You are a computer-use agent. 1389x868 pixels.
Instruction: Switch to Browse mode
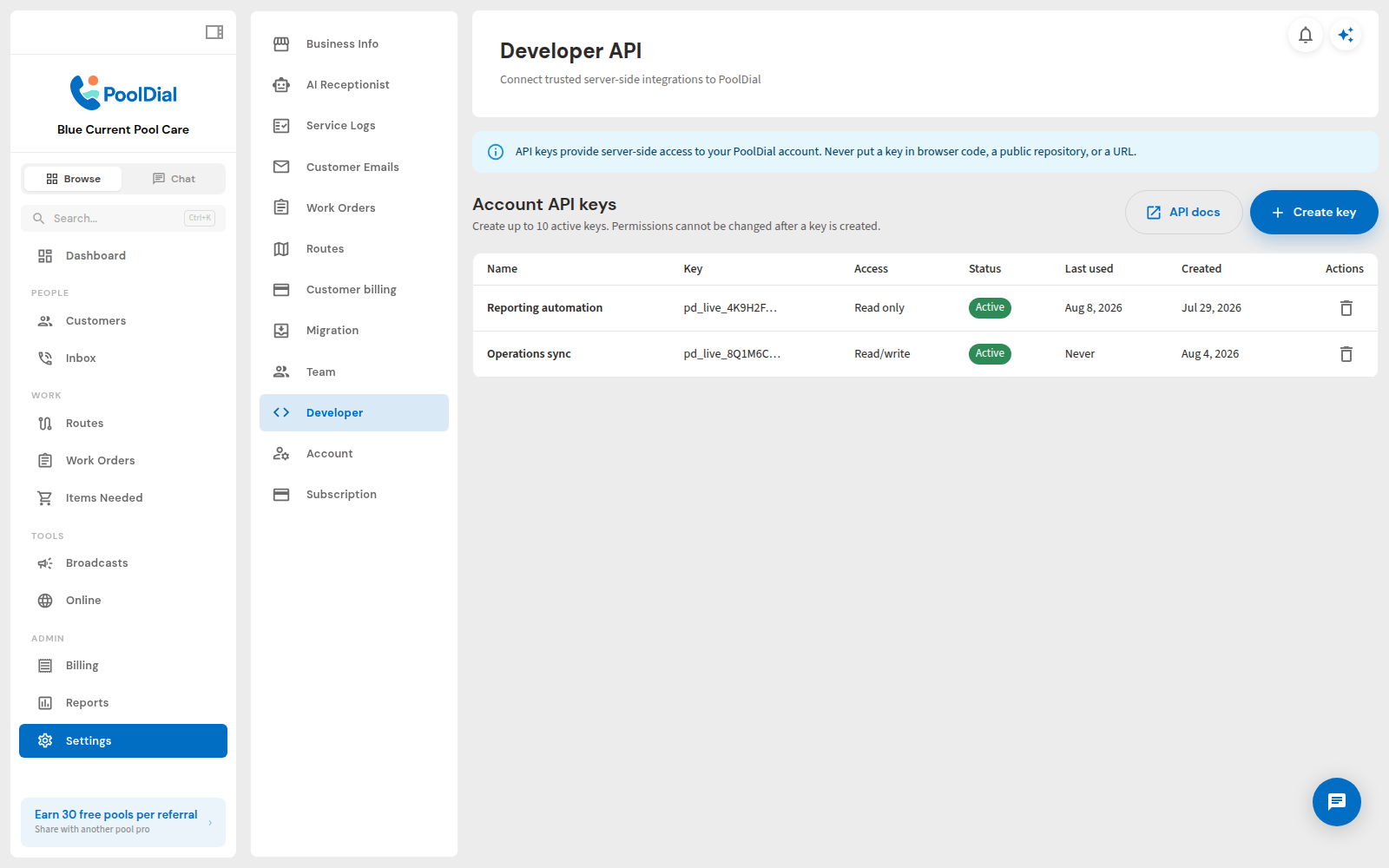coord(73,179)
